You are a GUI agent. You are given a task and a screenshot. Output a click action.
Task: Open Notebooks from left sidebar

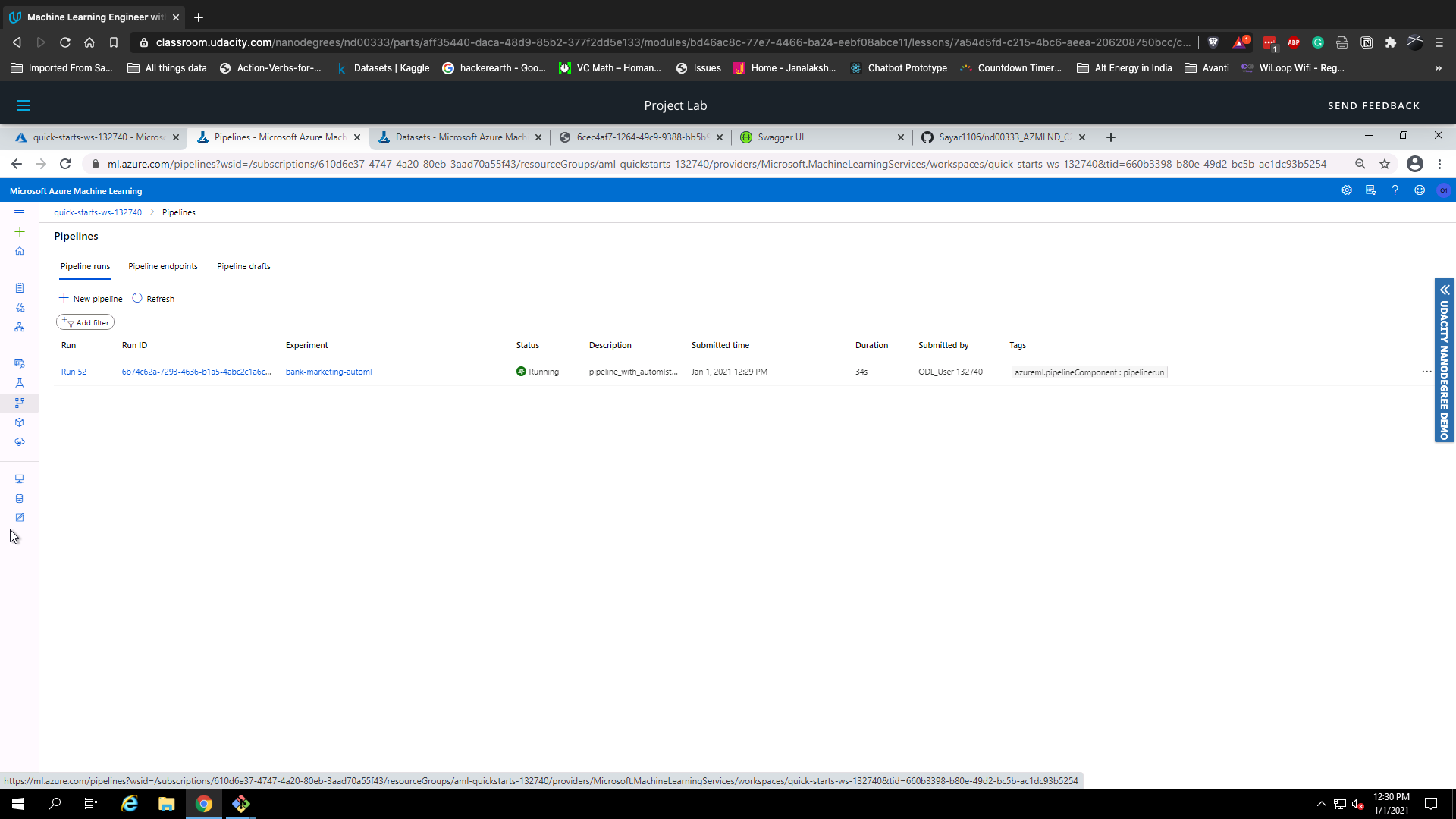point(20,288)
